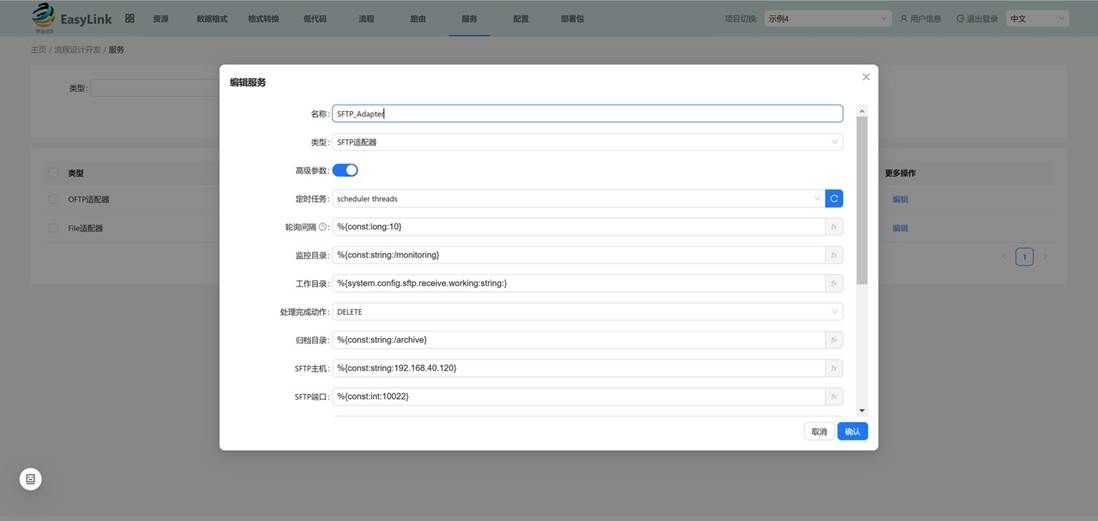1098x521 pixels.
Task: Switch to the 路由 menu tab
Action: (417, 19)
